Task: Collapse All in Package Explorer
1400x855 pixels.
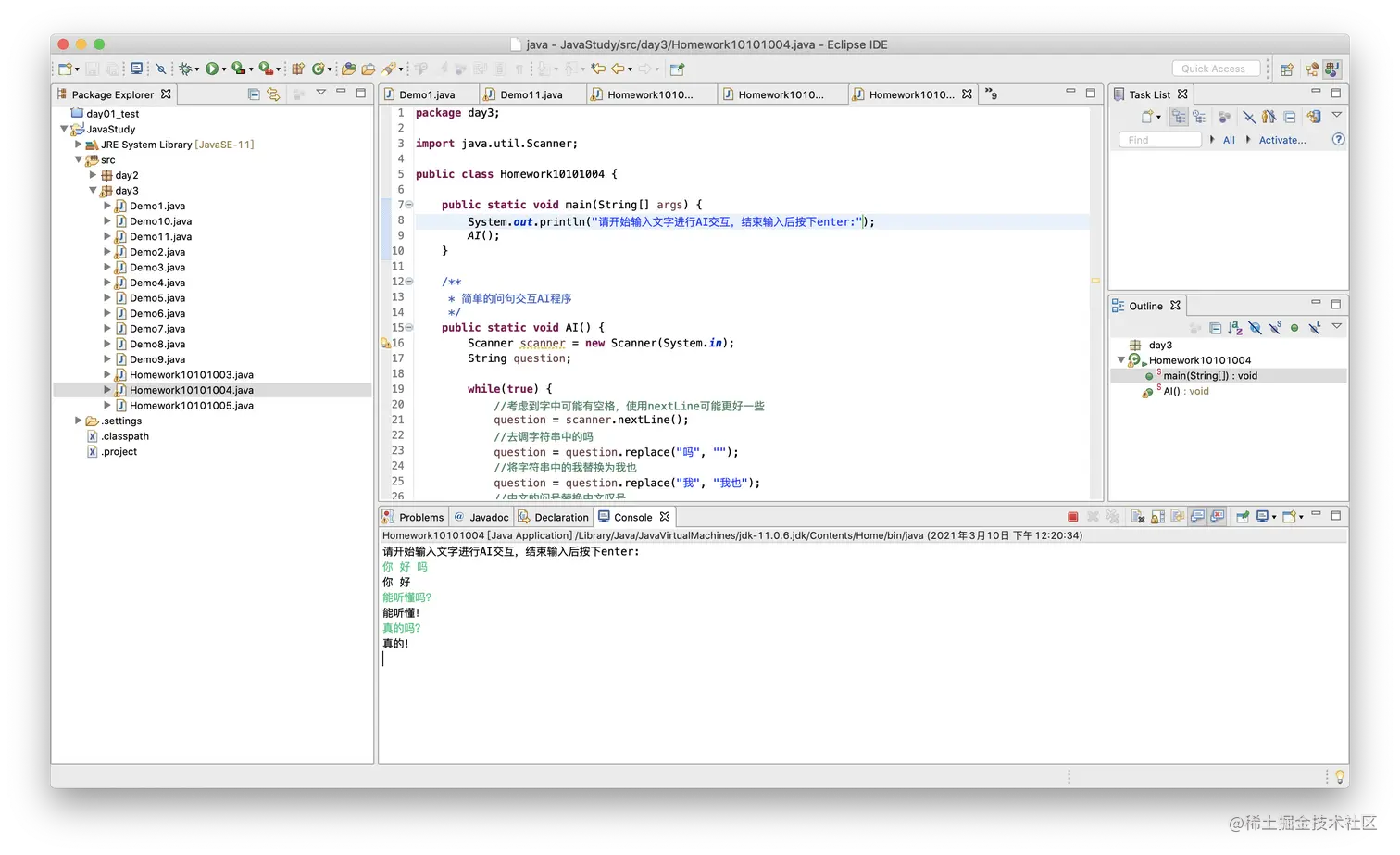Action: point(254,94)
